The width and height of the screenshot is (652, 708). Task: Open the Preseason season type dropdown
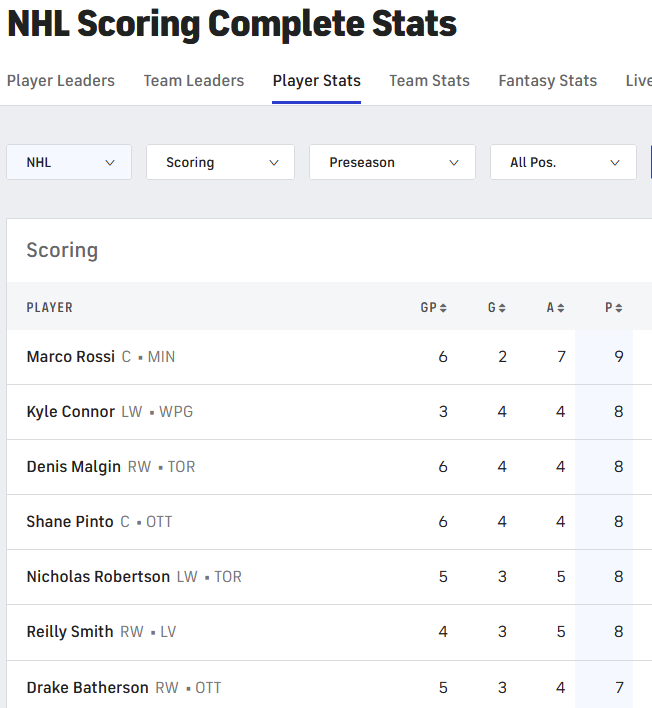tap(392, 162)
